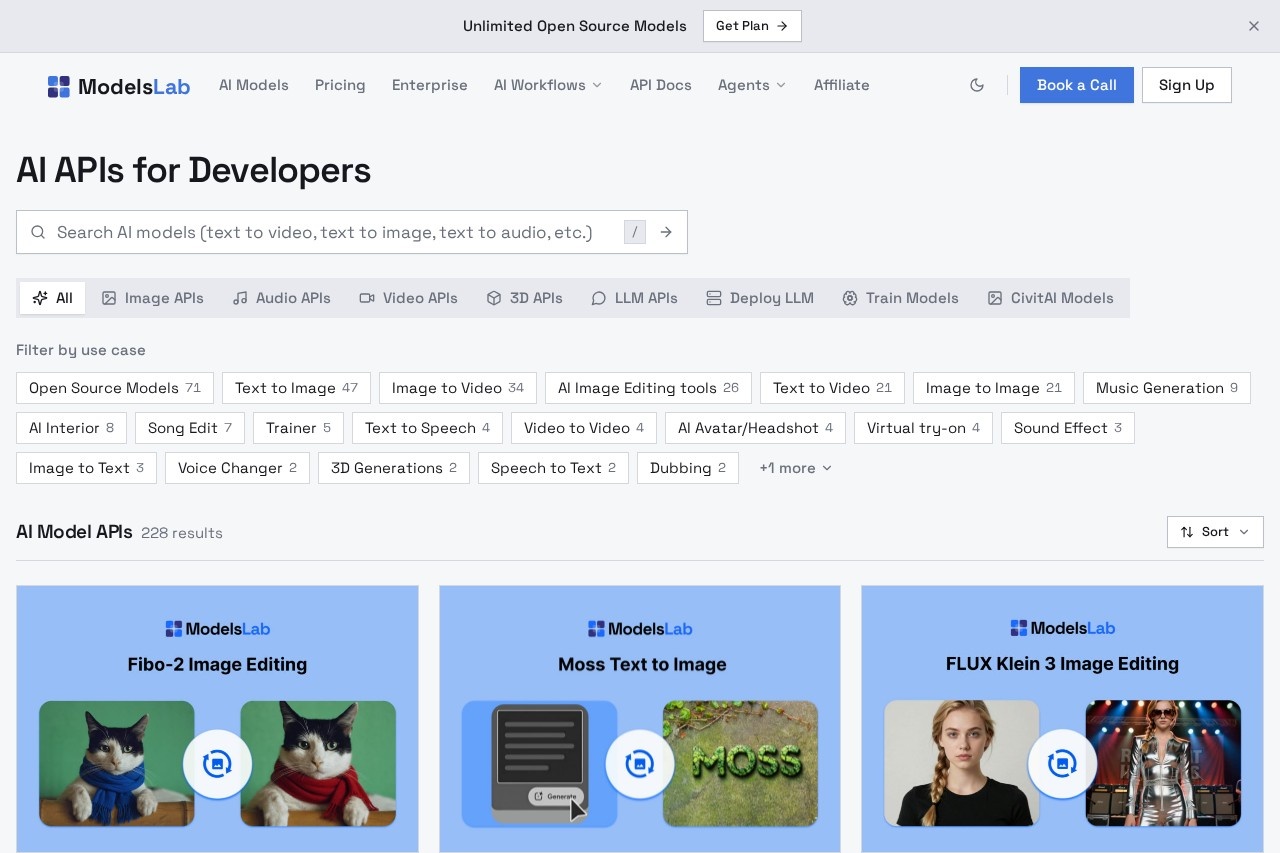Open the Deploy LLM tab
The width and height of the screenshot is (1280, 853).
(x=760, y=298)
